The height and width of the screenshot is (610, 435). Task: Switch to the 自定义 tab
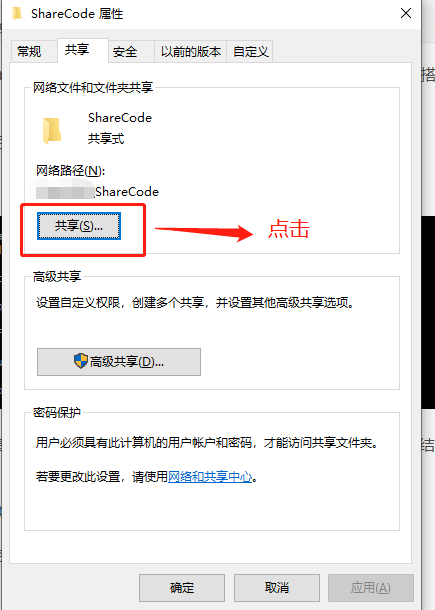(251, 51)
